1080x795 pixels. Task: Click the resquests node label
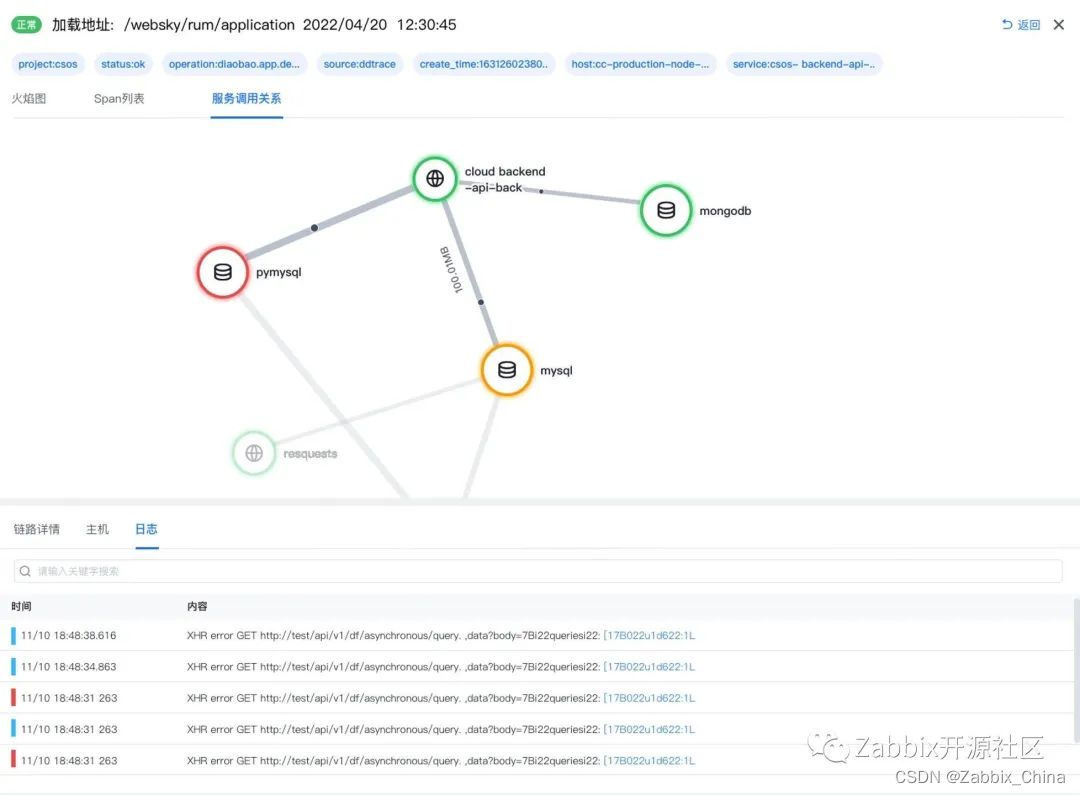pos(311,453)
